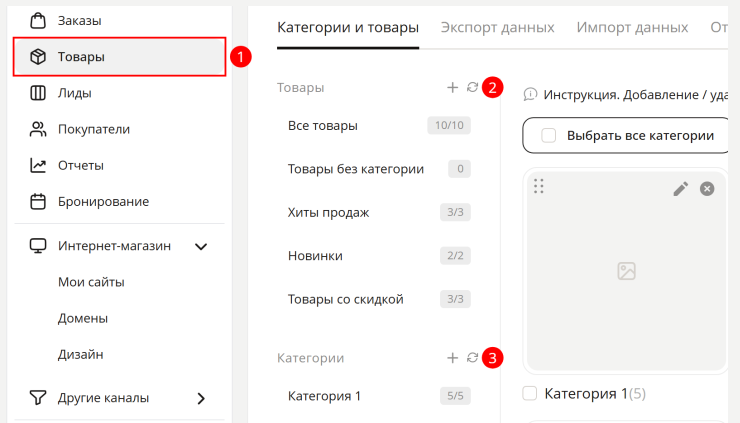Open Дизайн submenu item
The width and height of the screenshot is (740, 423).
click(80, 355)
